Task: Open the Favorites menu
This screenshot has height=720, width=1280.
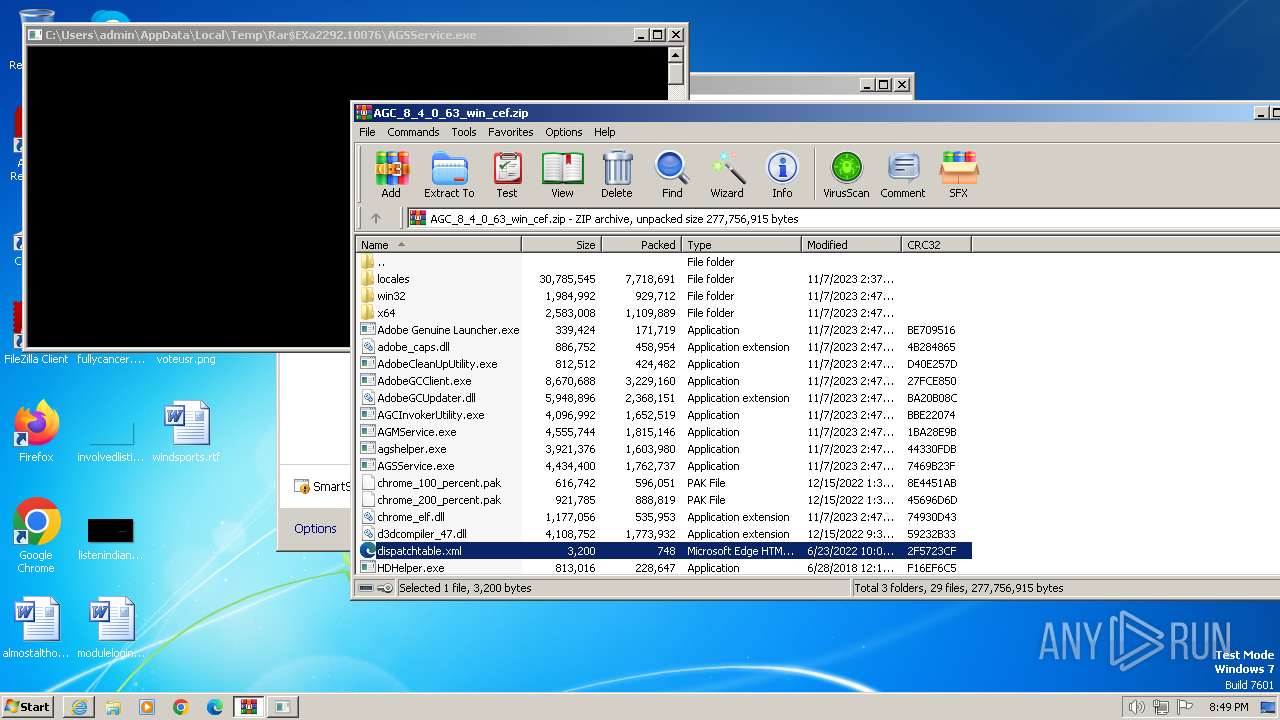Action: [510, 132]
